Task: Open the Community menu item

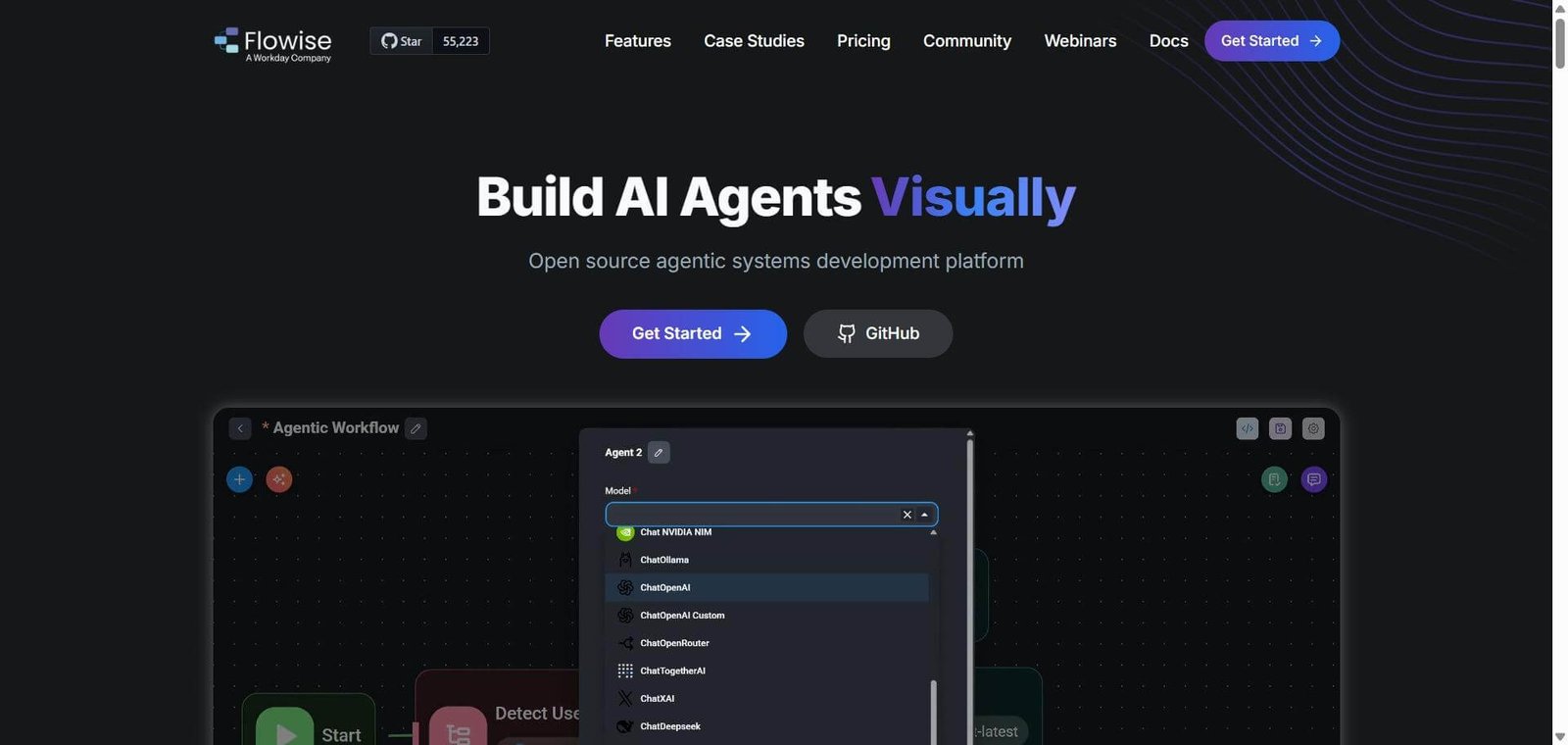Action: click(x=967, y=41)
